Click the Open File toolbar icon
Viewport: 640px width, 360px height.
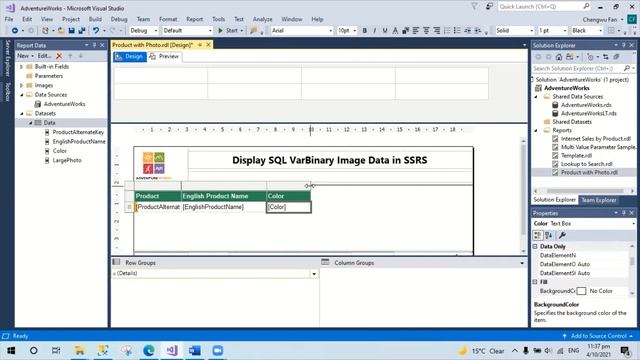61,31
